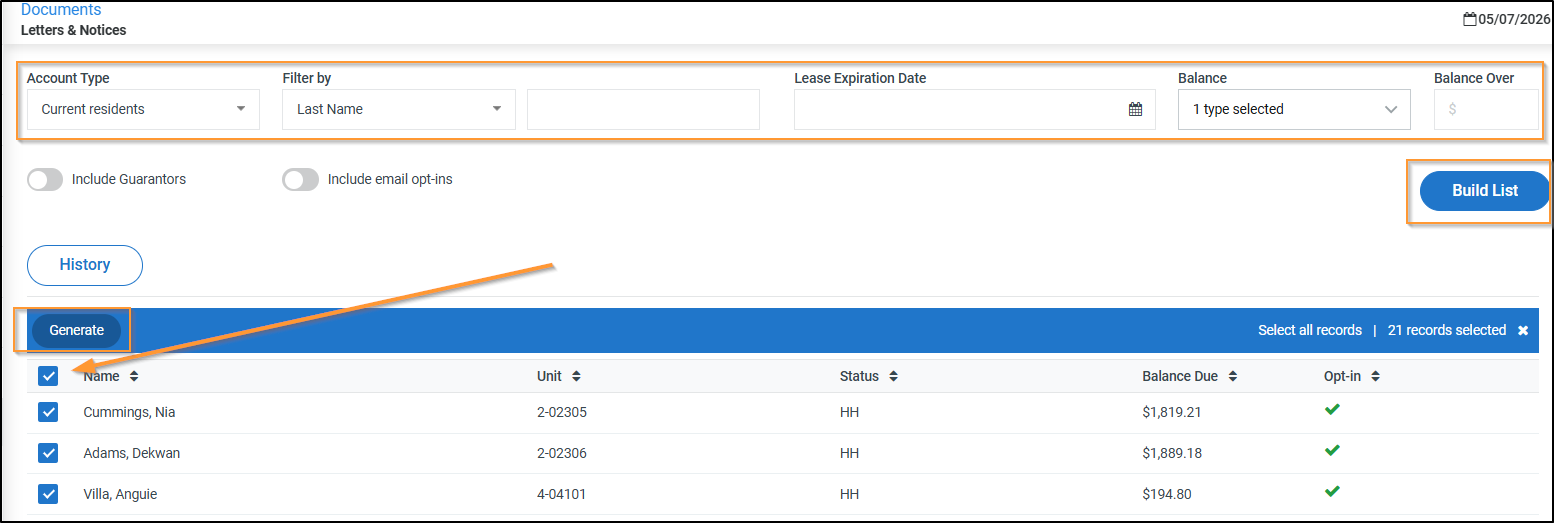
Task: Uncheck the Cummings, Nia row checkbox
Action: pyautogui.click(x=48, y=412)
